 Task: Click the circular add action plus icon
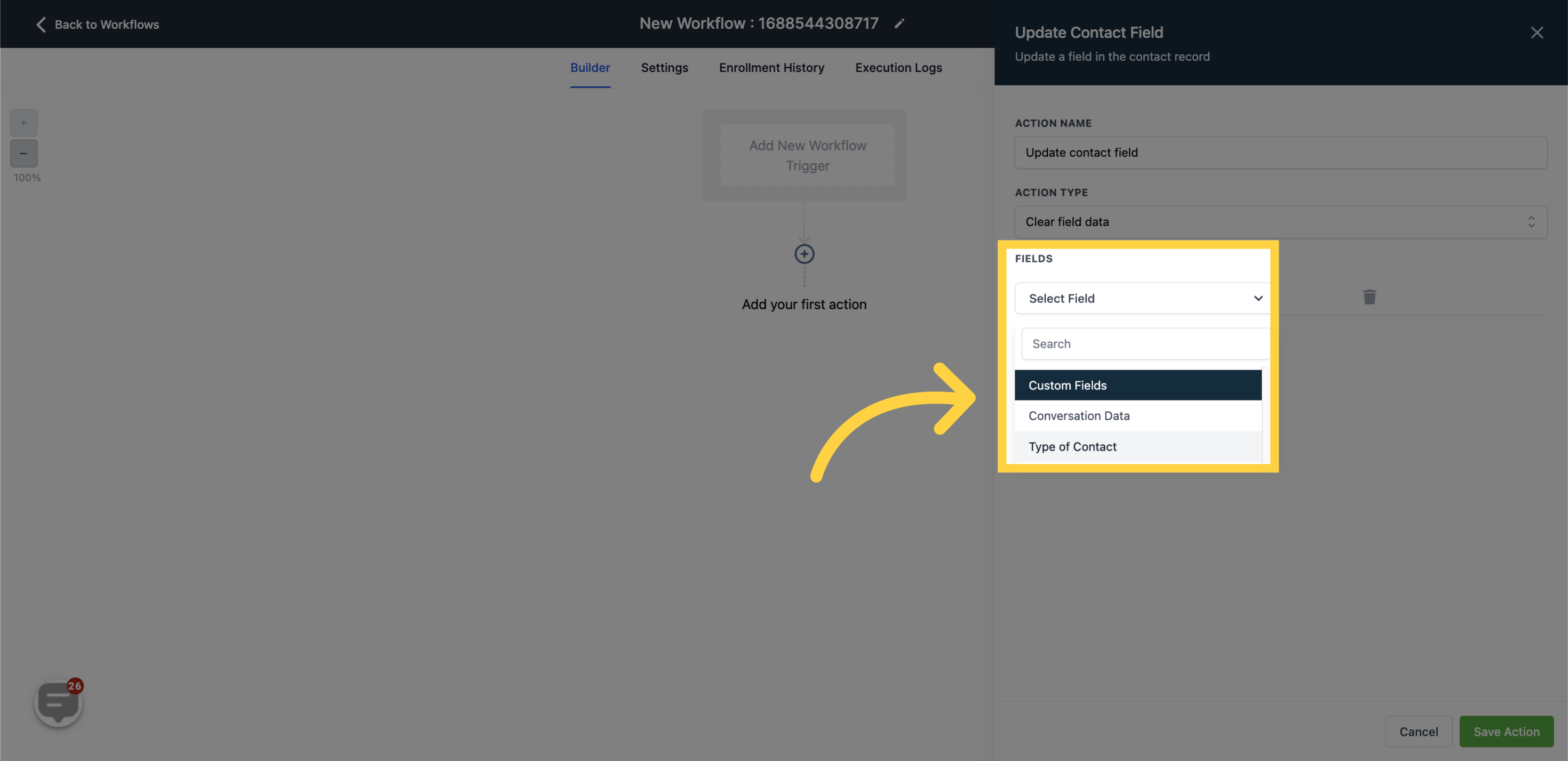point(804,254)
